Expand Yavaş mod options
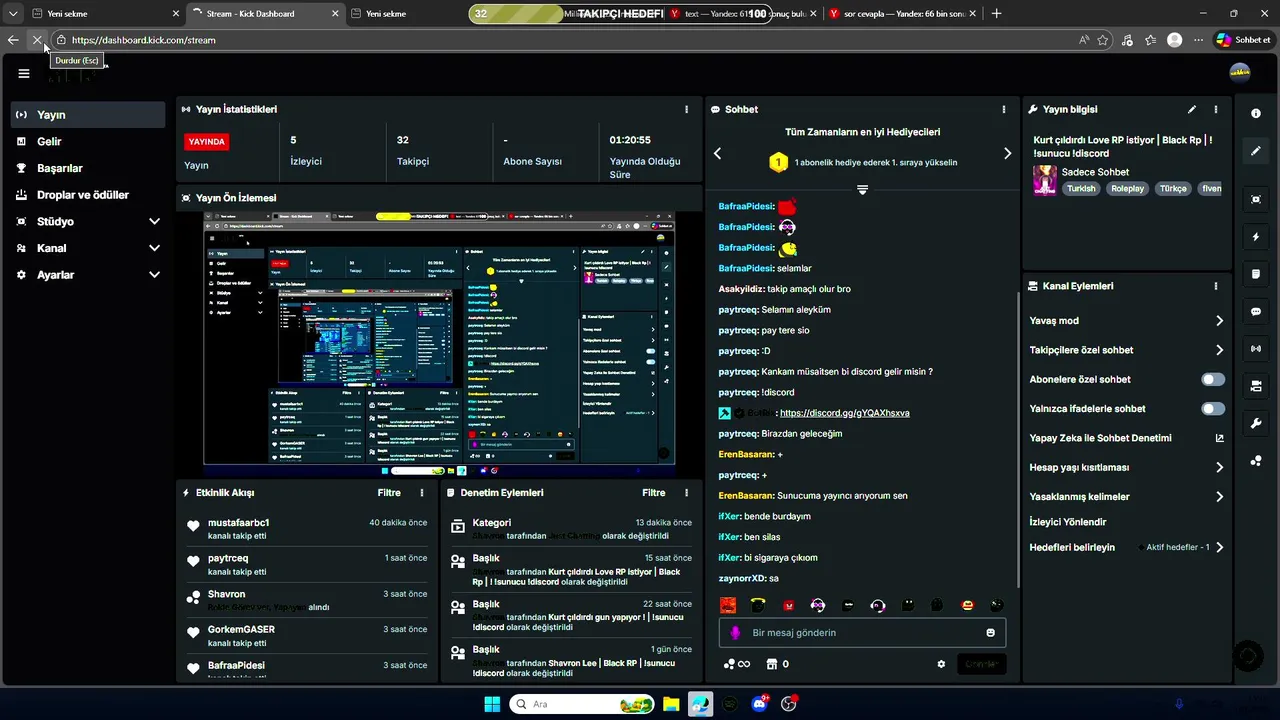1280x720 pixels. (x=1126, y=321)
